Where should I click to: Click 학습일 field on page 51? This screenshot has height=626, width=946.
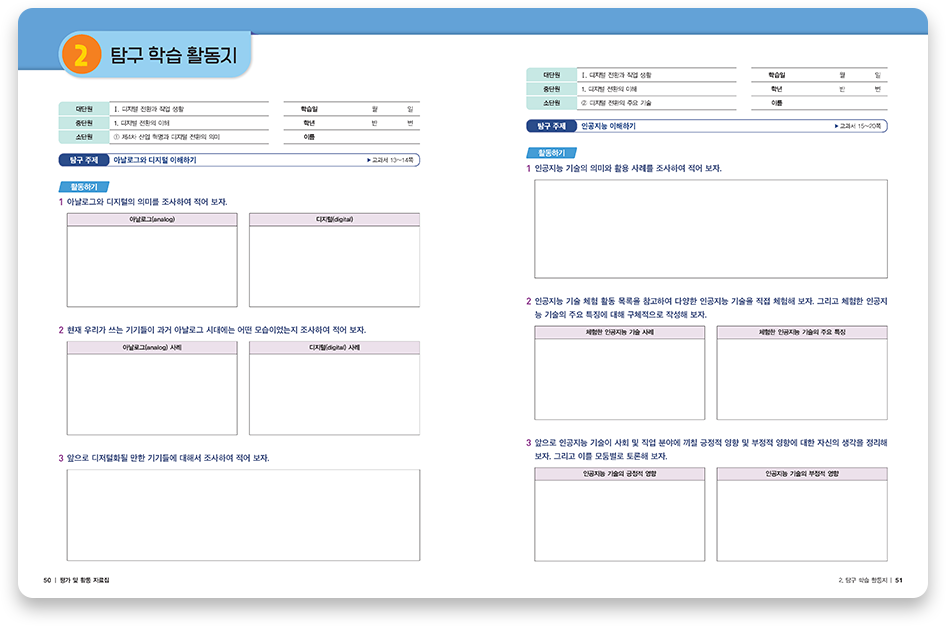(x=819, y=75)
